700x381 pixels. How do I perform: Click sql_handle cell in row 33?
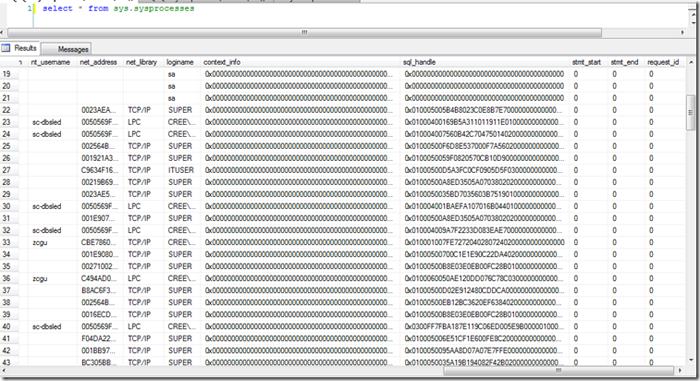pos(484,243)
